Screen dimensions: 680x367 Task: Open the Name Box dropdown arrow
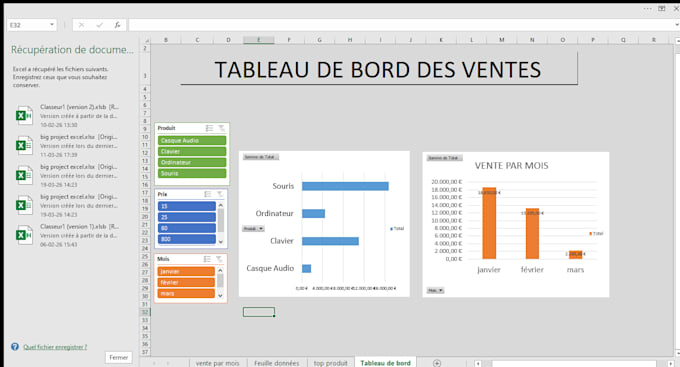coord(52,25)
